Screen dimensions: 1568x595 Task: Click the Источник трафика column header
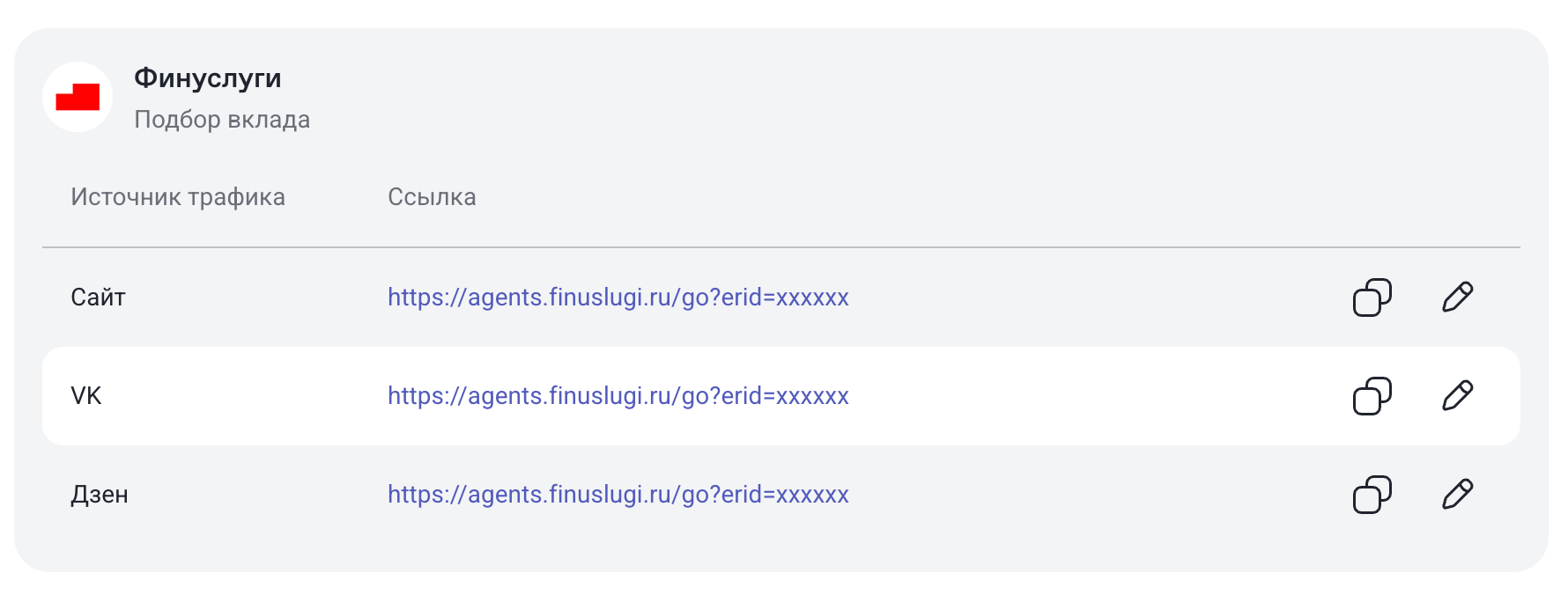point(178,197)
